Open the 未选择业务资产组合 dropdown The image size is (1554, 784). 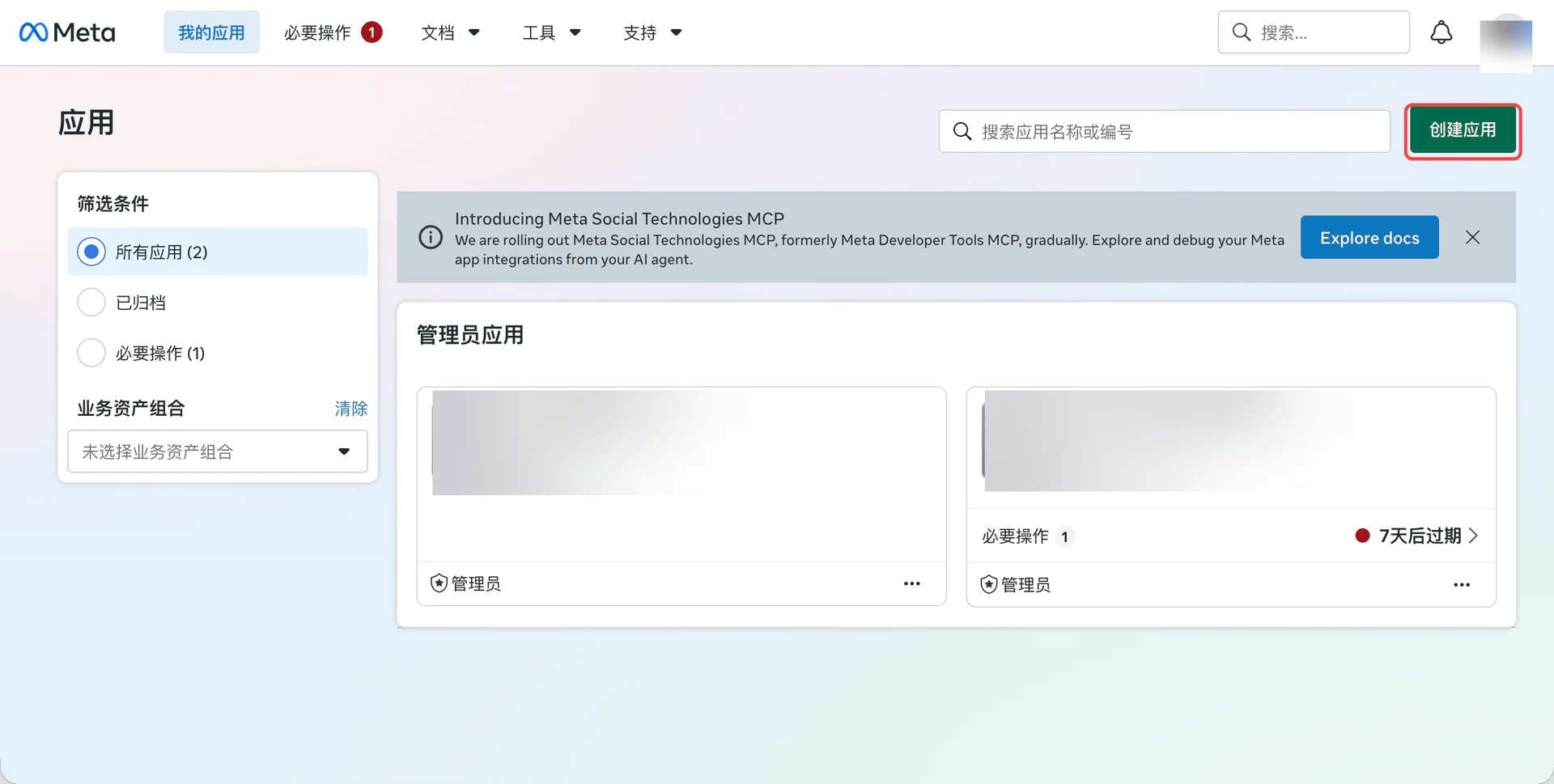(x=218, y=451)
